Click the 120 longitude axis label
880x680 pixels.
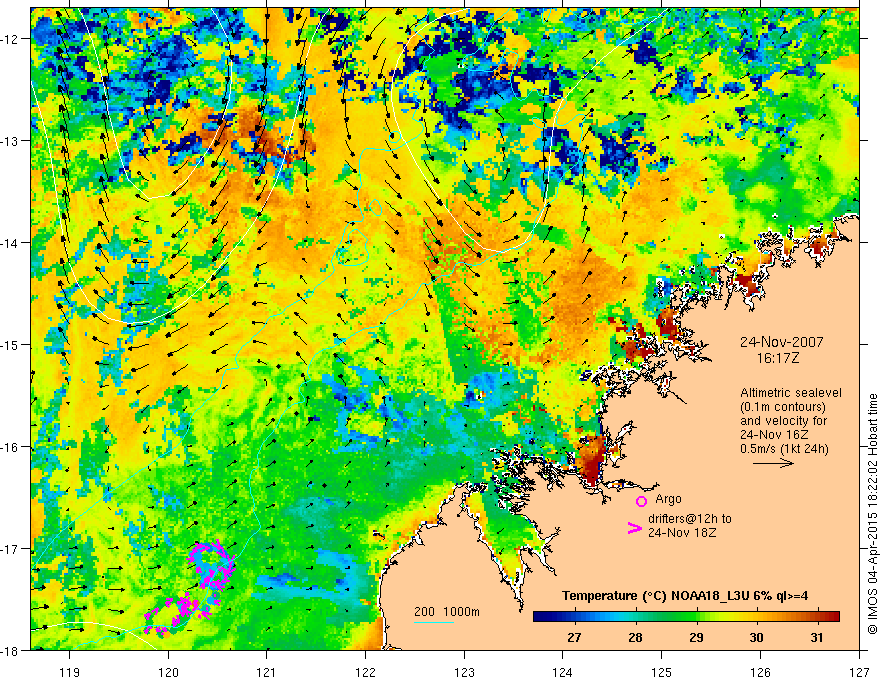pyautogui.click(x=168, y=672)
